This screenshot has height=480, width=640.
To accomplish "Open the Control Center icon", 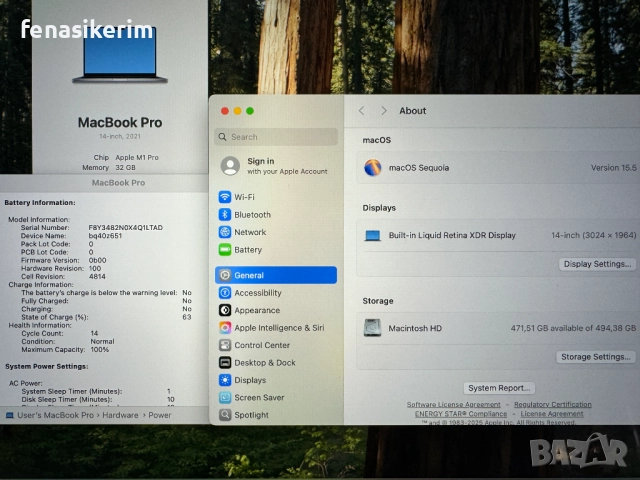I will coord(224,345).
